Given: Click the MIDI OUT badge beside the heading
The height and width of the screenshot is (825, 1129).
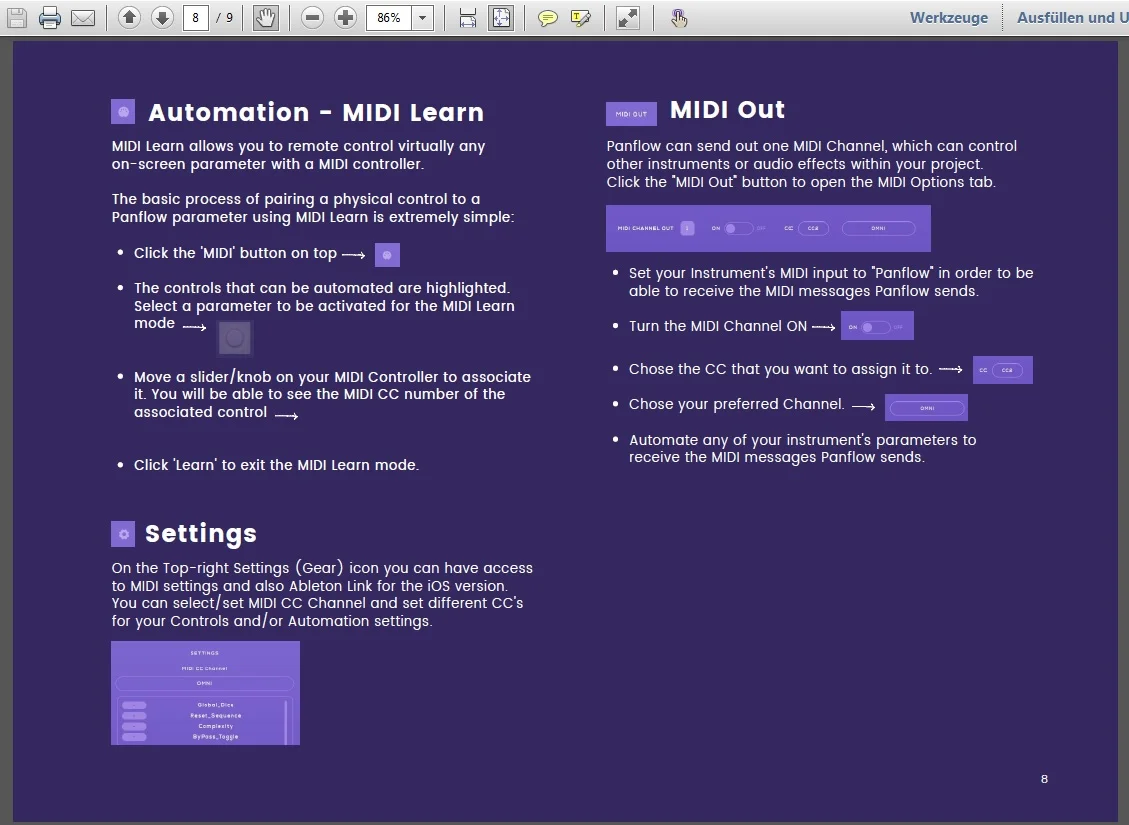Looking at the screenshot, I should coord(631,114).
